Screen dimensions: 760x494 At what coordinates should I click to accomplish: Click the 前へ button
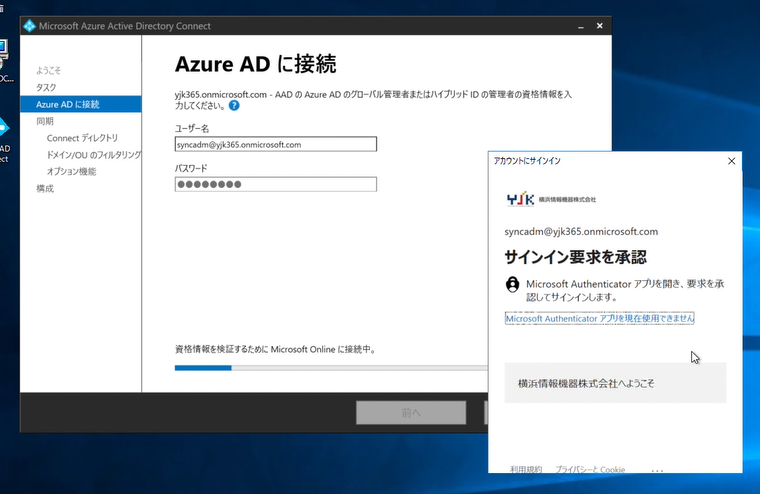(411, 413)
